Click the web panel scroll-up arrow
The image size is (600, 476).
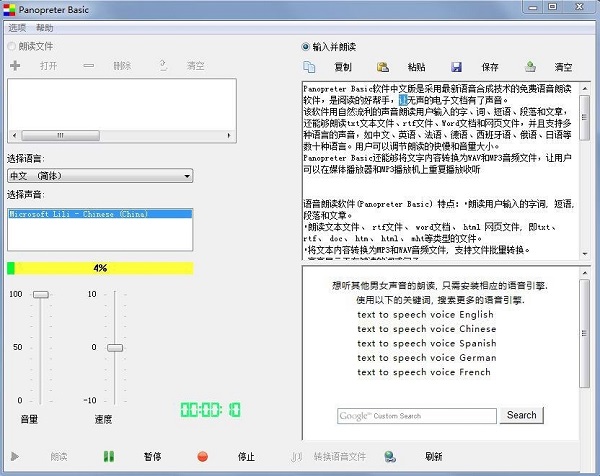585,273
